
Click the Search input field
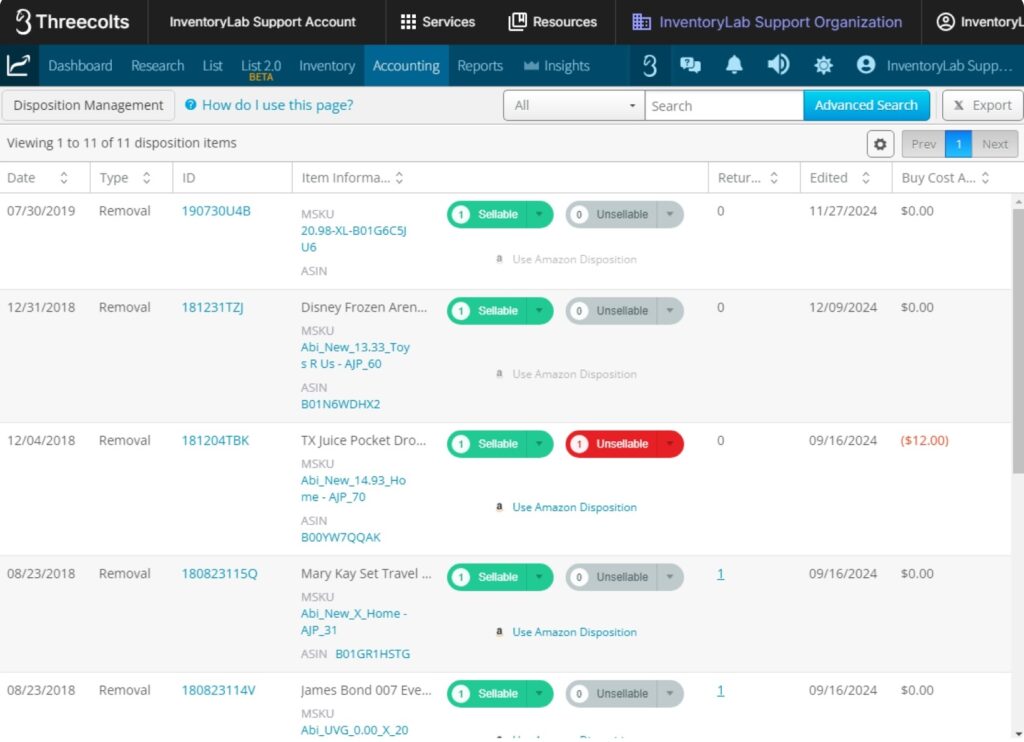tap(723, 106)
